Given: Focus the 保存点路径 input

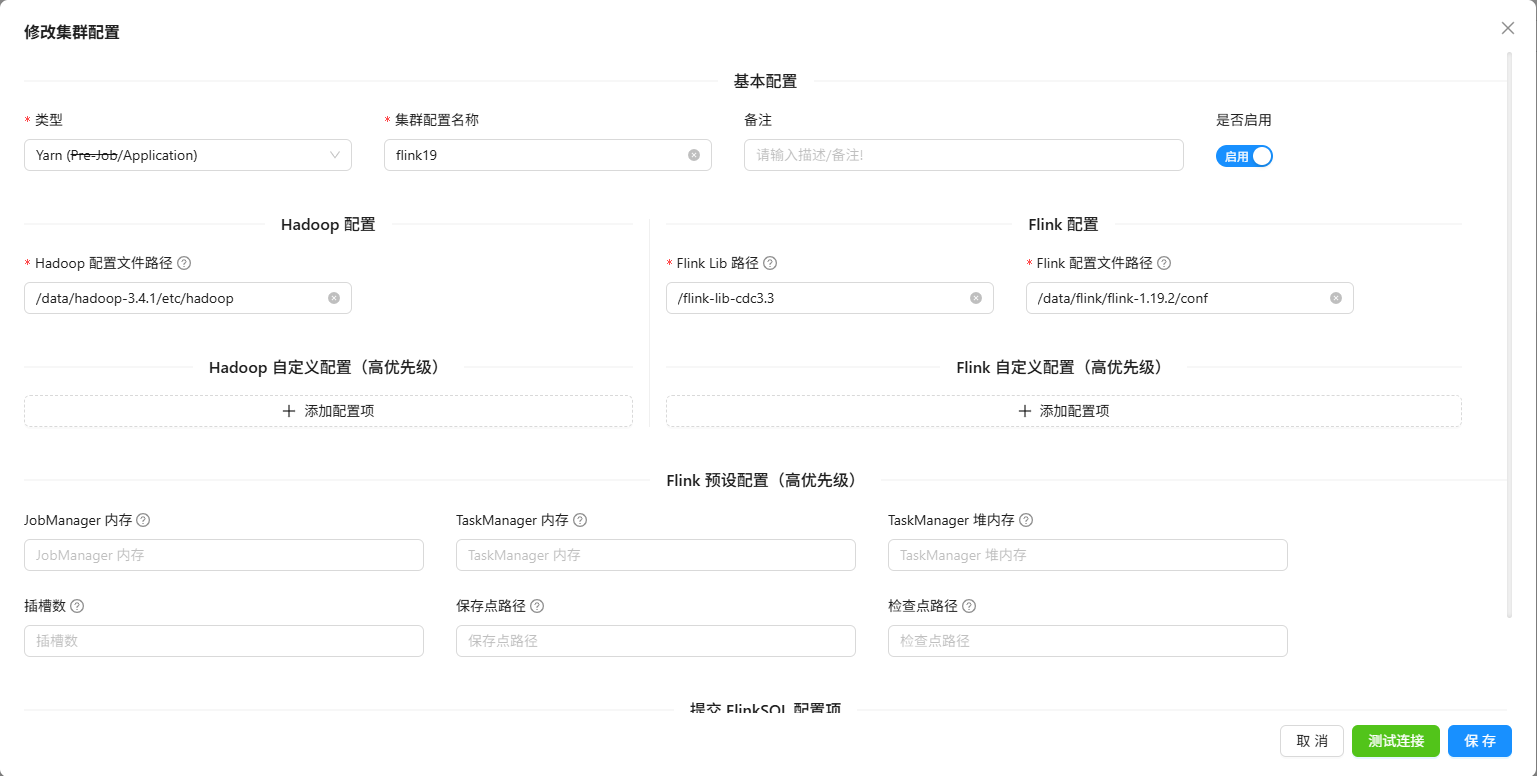Looking at the screenshot, I should click(656, 641).
